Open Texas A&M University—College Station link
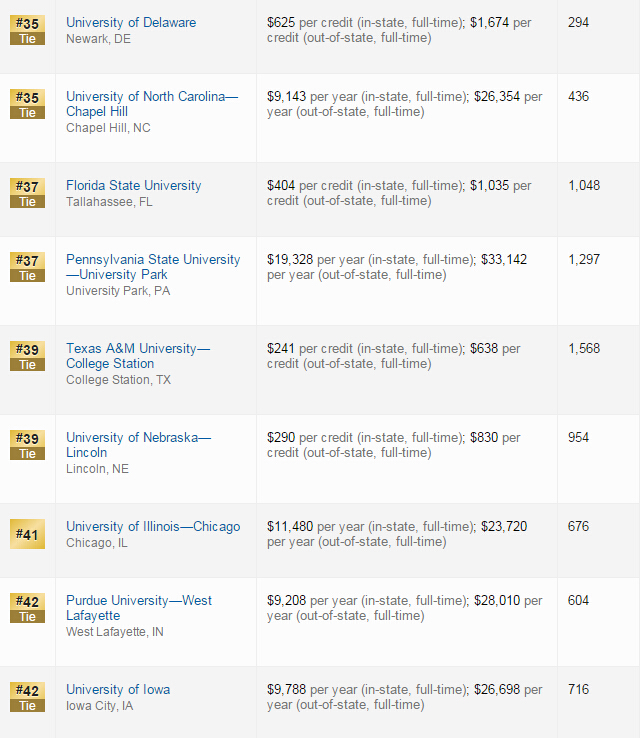Image resolution: width=640 pixels, height=738 pixels. click(138, 356)
